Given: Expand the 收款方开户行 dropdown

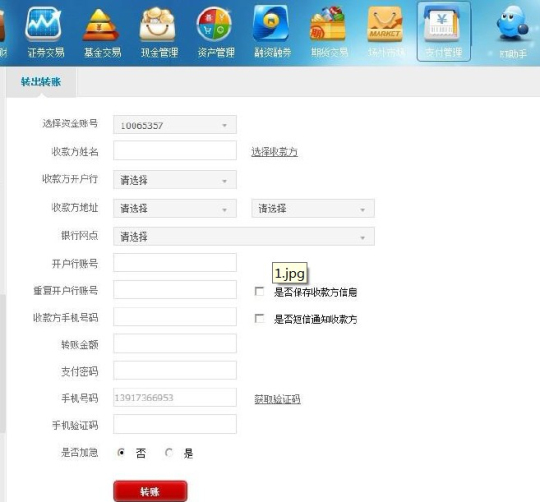Looking at the screenshot, I should pos(175,180).
